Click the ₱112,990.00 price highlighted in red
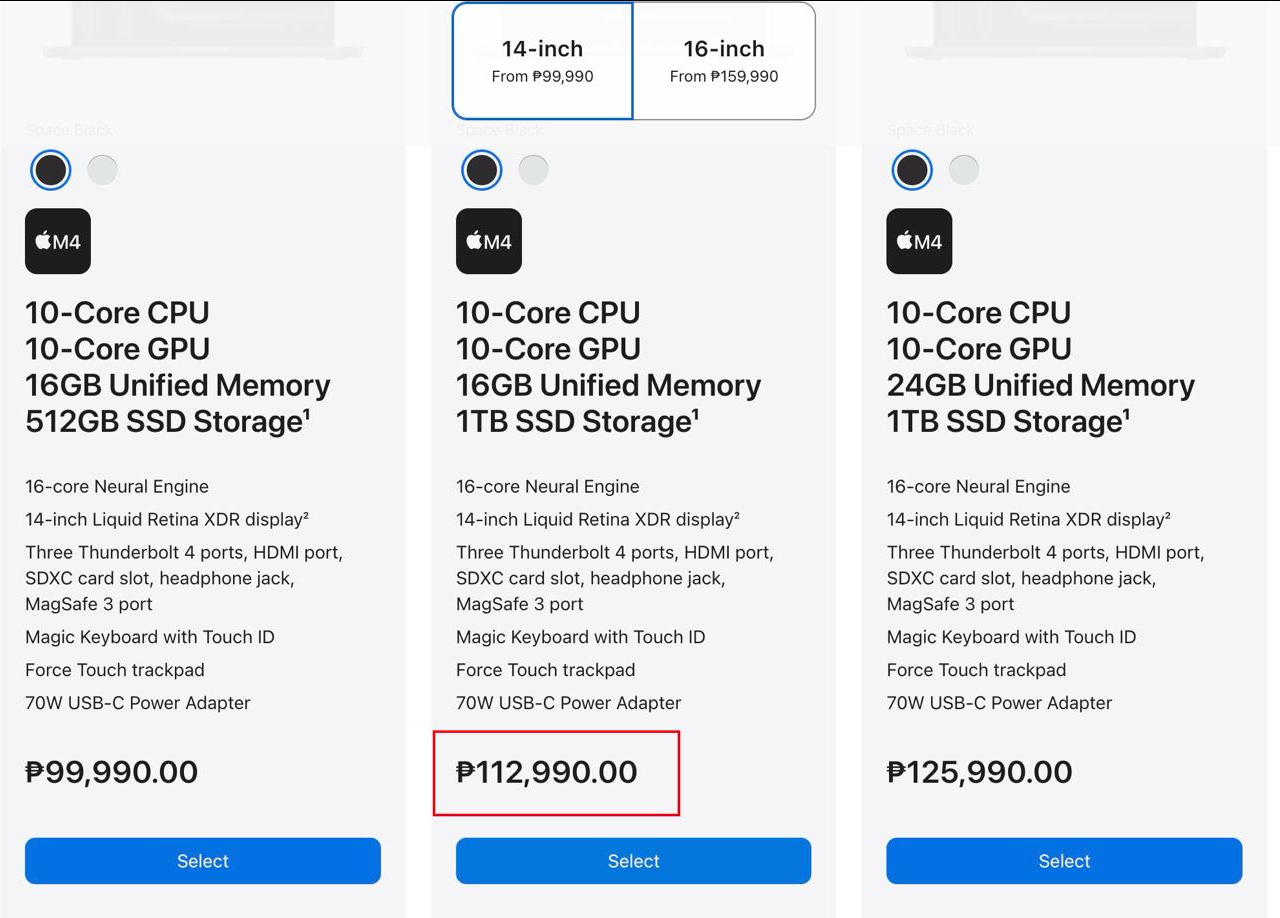The height and width of the screenshot is (918, 1280). point(547,772)
